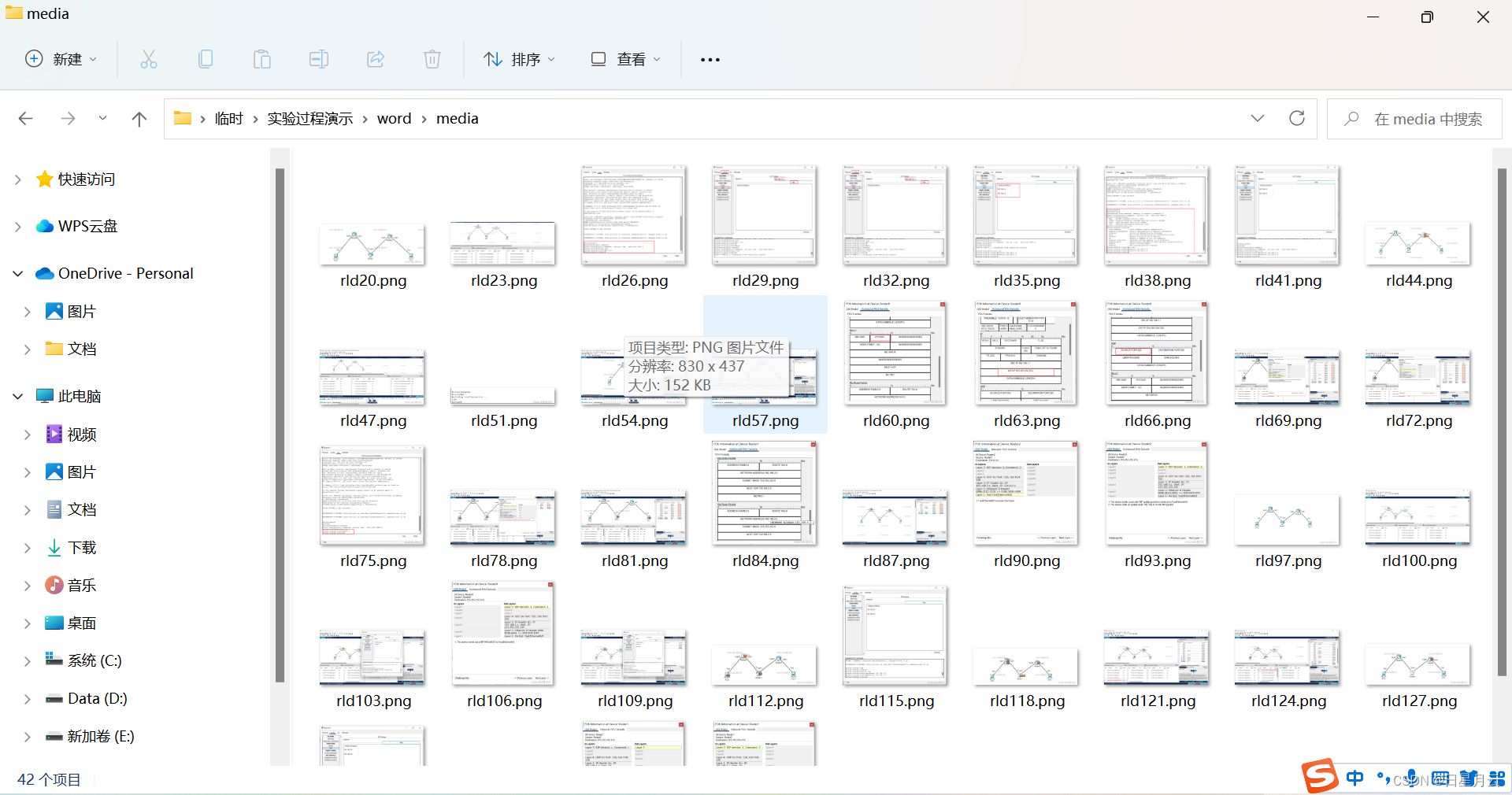The width and height of the screenshot is (1512, 795).
Task: Select file rld115.png
Action: click(896, 645)
